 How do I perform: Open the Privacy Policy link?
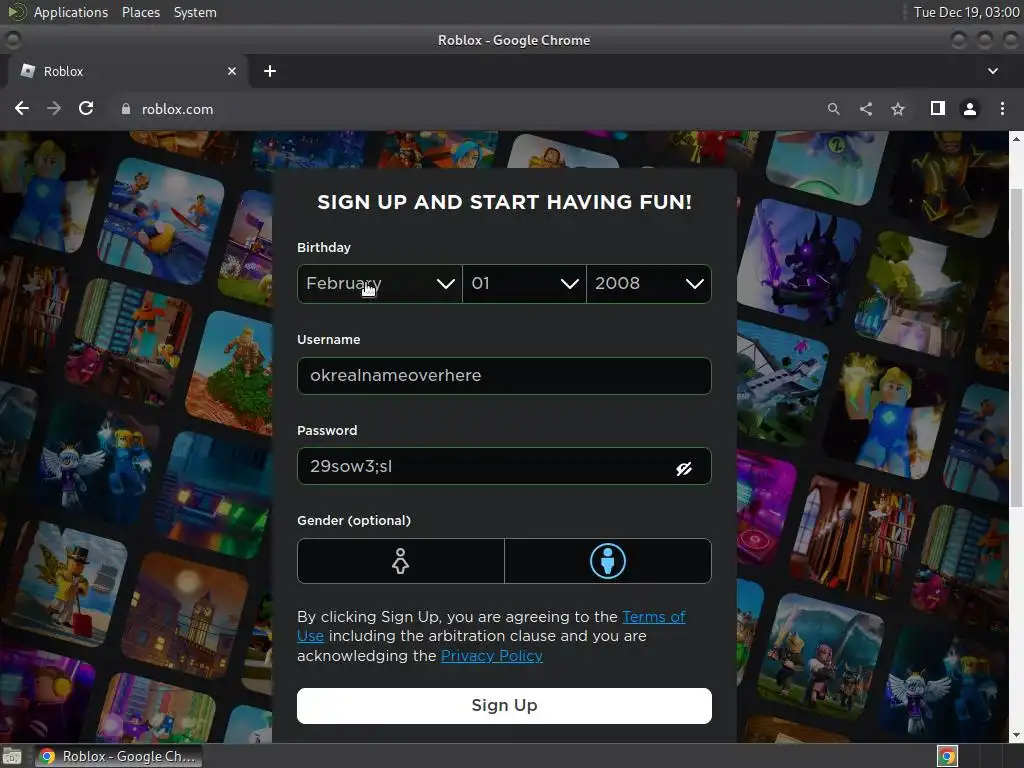pos(492,656)
